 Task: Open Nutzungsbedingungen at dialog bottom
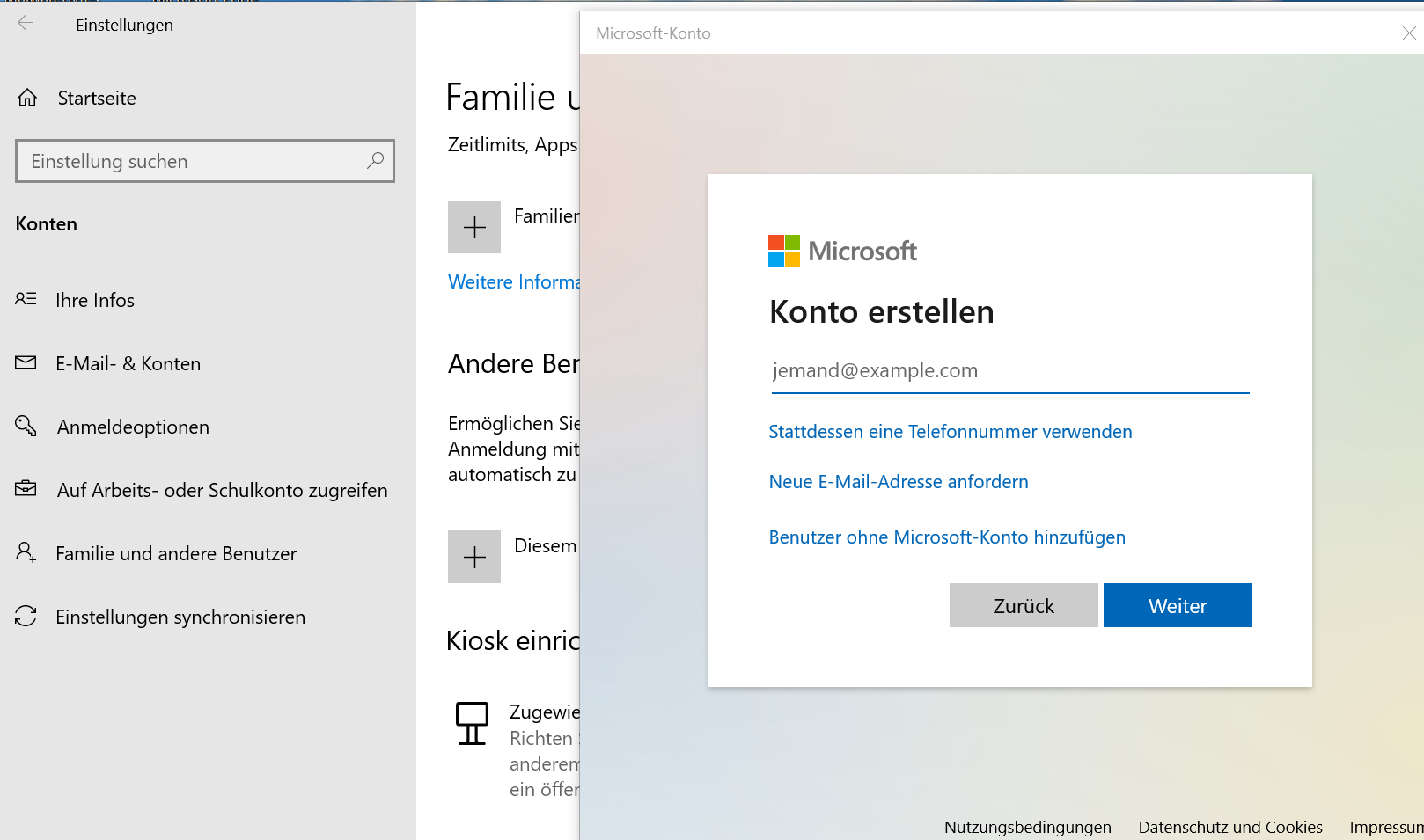tap(1028, 827)
